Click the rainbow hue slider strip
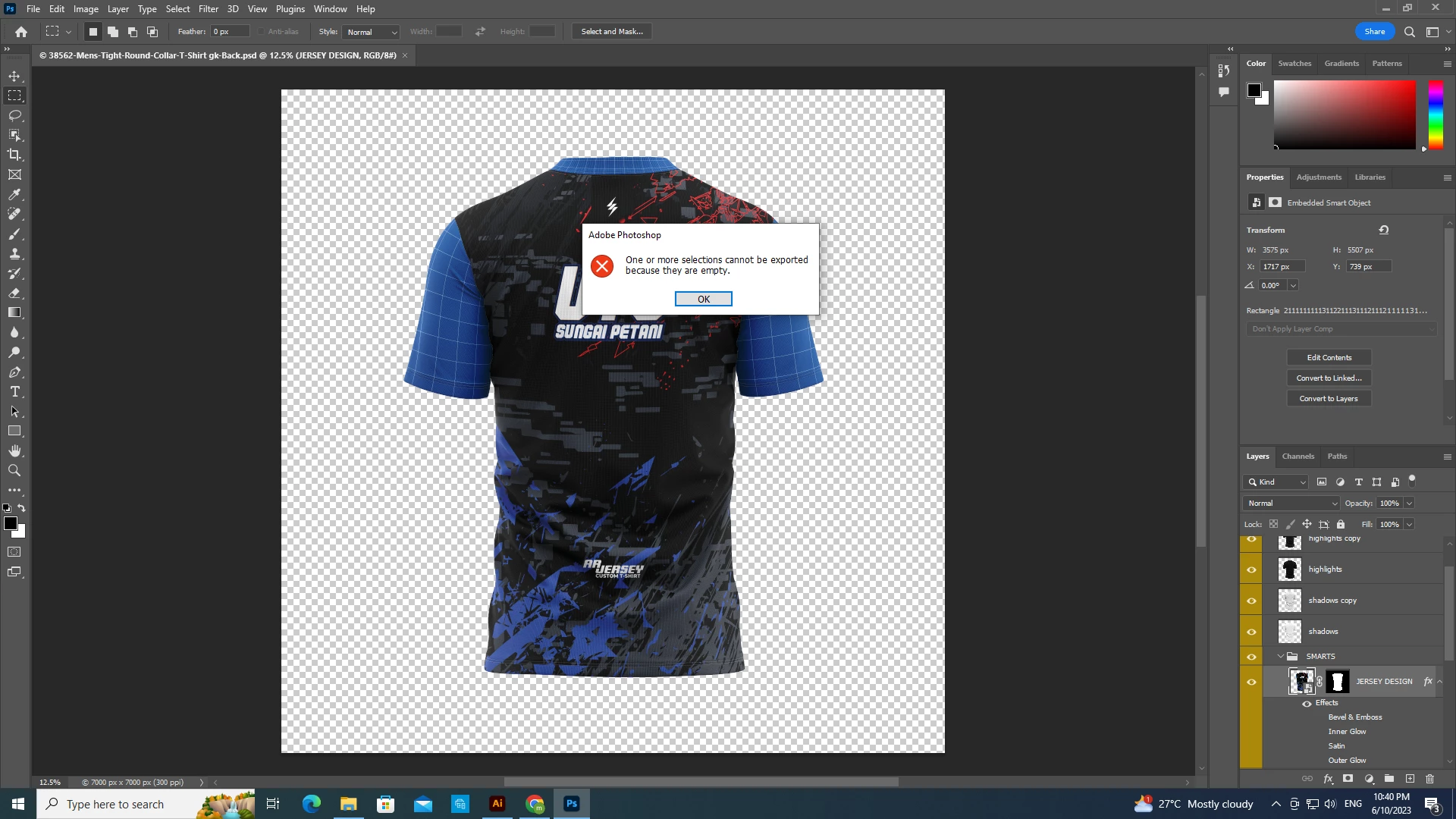This screenshot has width=1456, height=819. point(1436,114)
